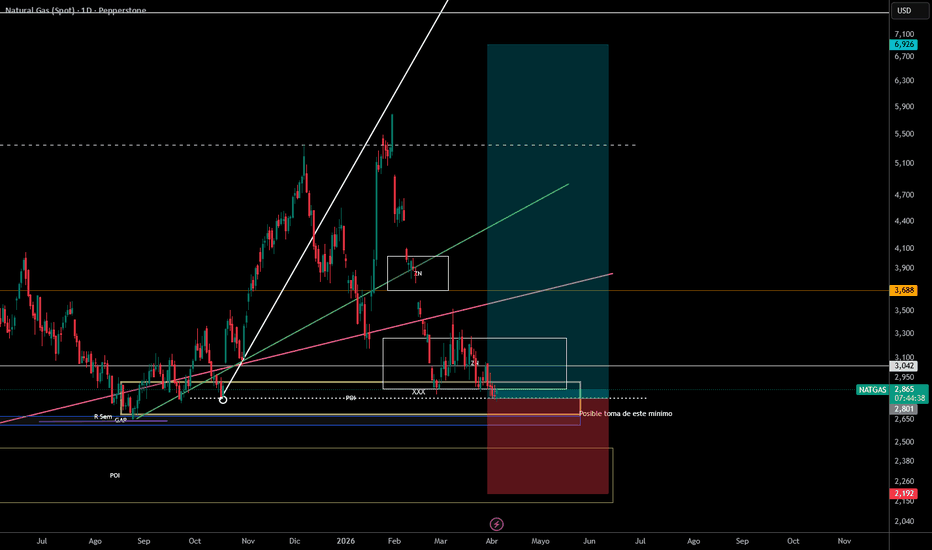
Task: Click the 07:44:38 bar countdown
Action: click(909, 398)
